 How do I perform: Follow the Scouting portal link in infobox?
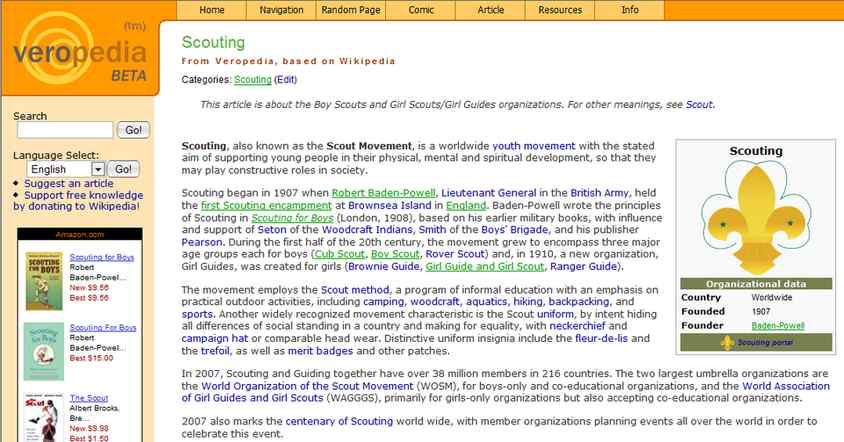point(765,343)
